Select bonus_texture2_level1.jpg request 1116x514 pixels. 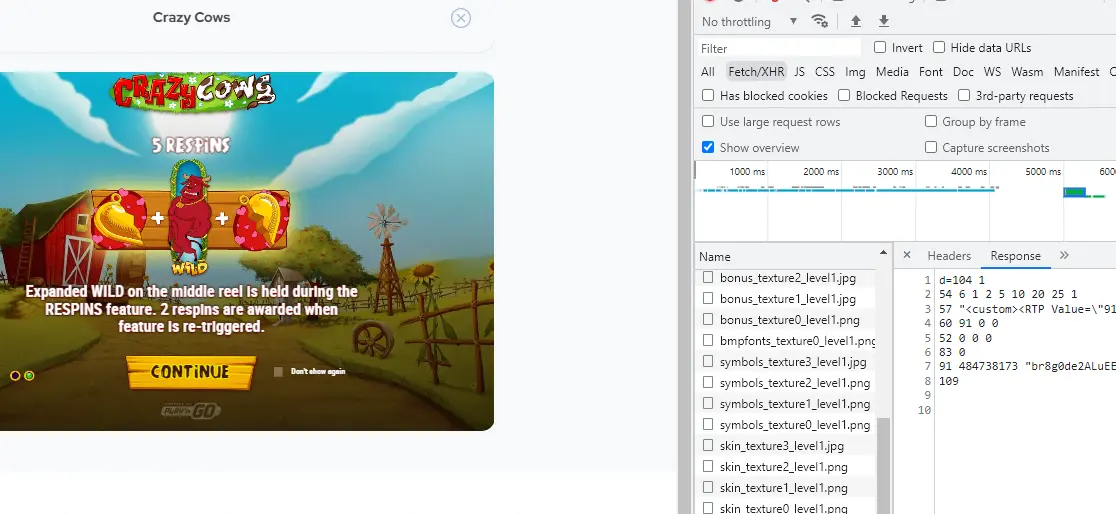point(786,278)
